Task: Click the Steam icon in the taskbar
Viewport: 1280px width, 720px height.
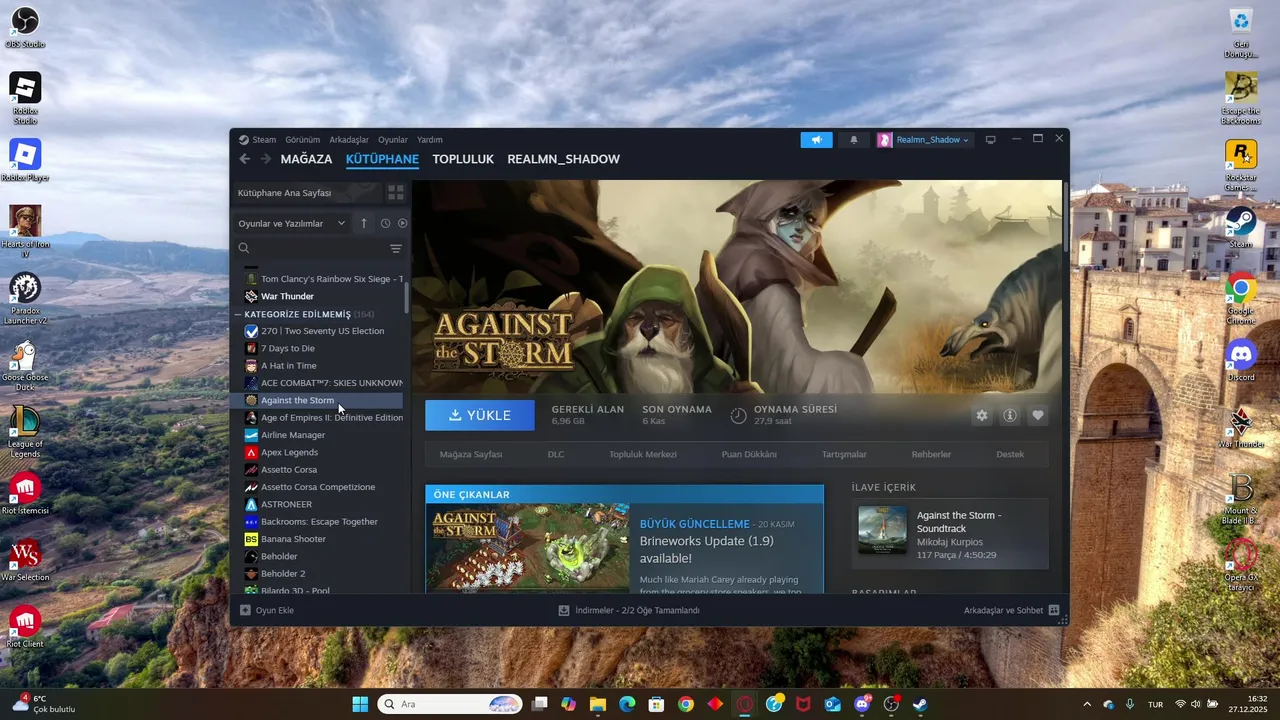Action: pyautogui.click(x=920, y=704)
